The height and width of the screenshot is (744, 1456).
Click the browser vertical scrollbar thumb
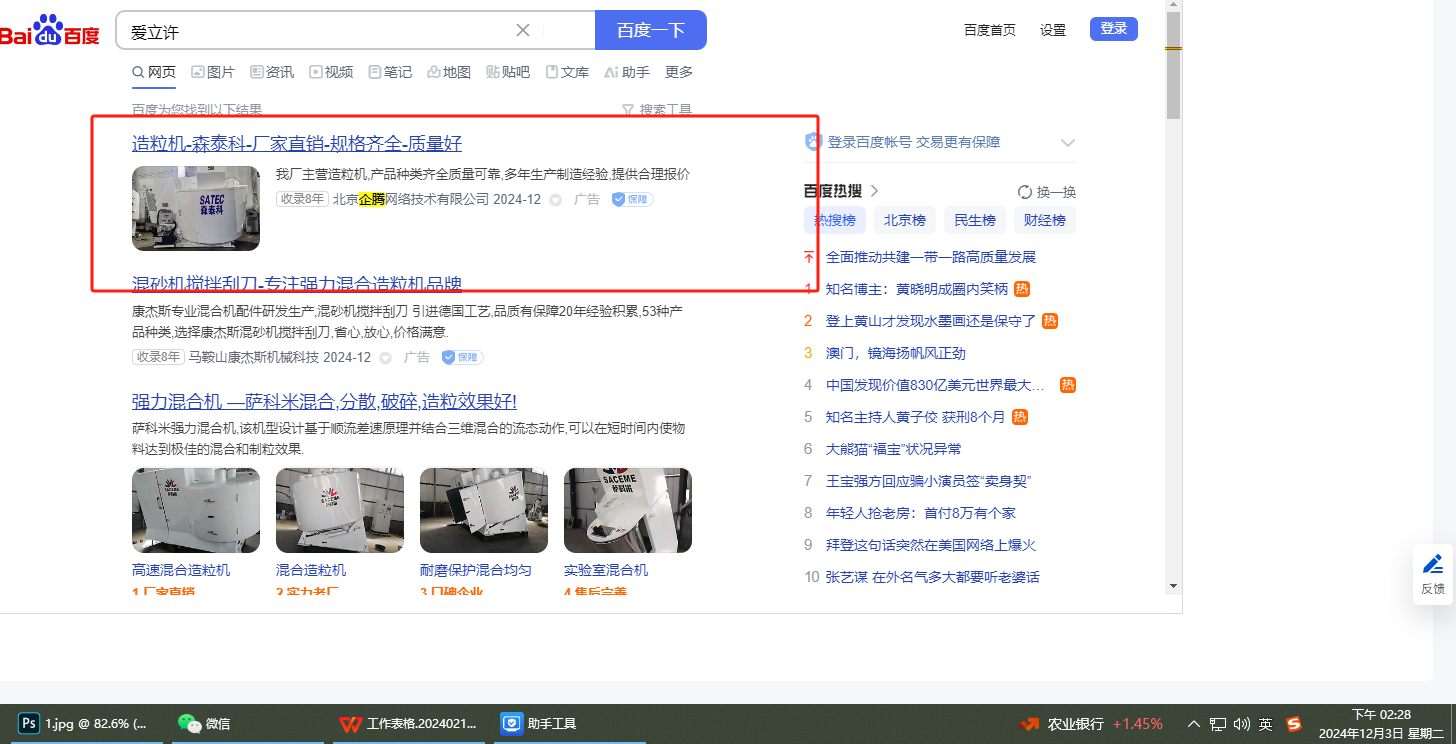pyautogui.click(x=1173, y=64)
